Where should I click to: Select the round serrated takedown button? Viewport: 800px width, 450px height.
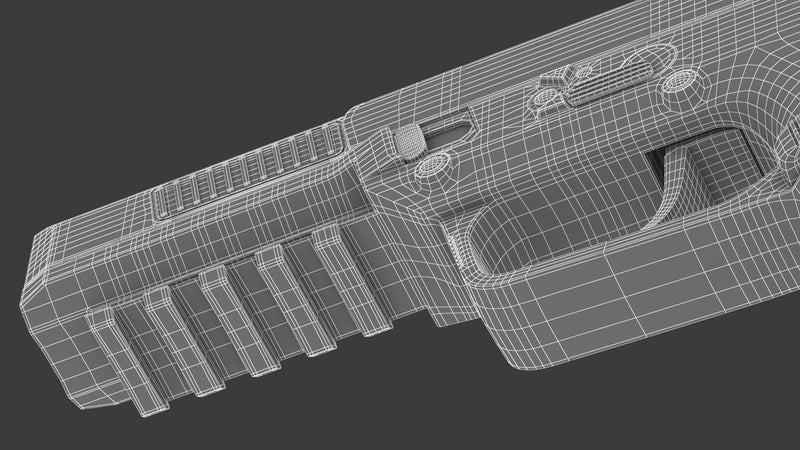point(408,139)
